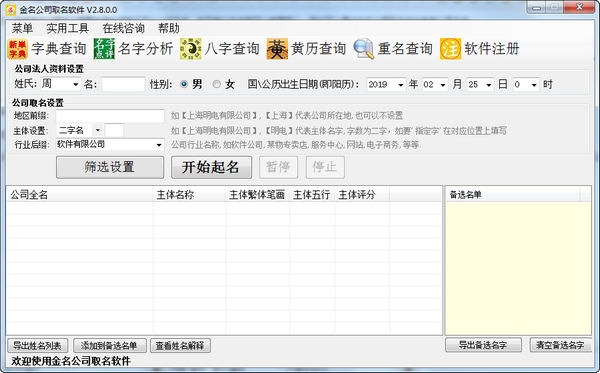Expand the birth year dropdown
This screenshot has height=373, width=600.
401,85
